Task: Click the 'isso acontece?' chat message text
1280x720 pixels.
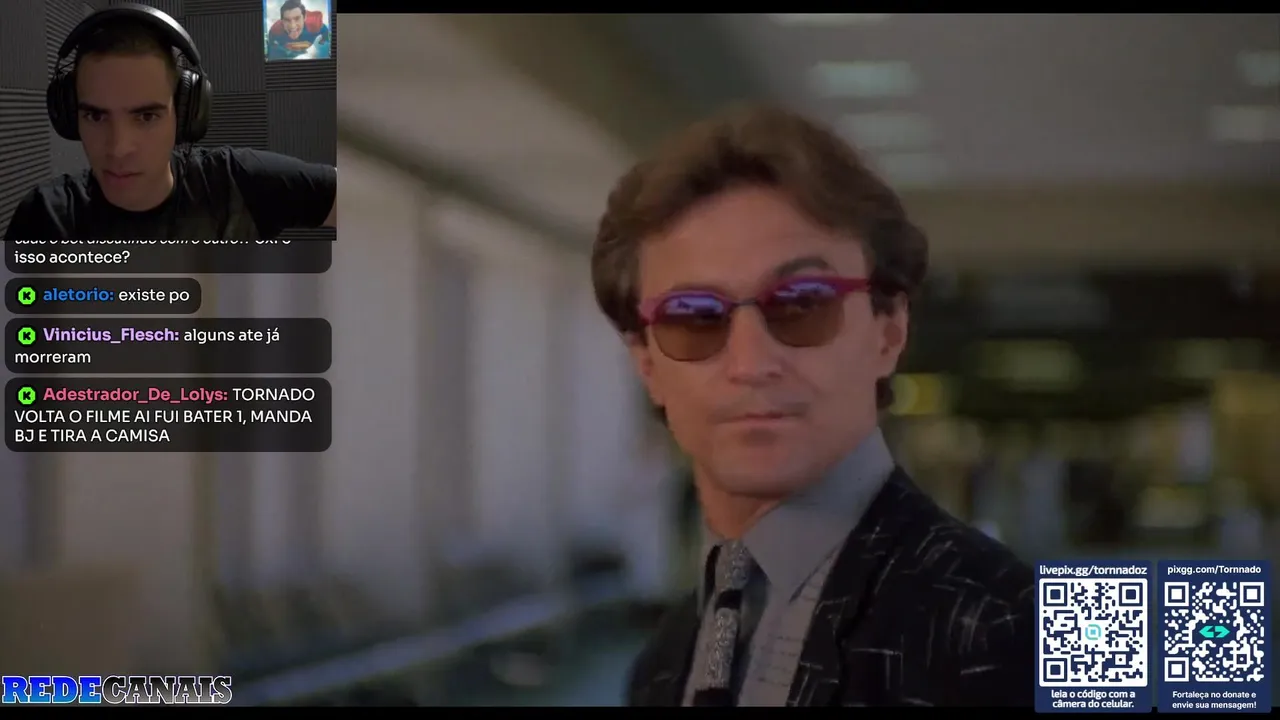Action: click(x=72, y=257)
